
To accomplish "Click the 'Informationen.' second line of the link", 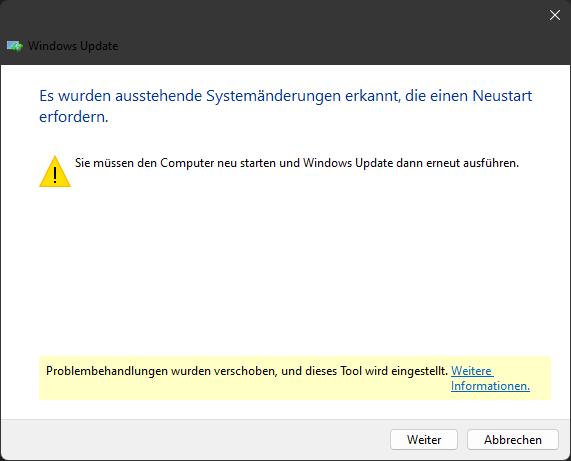I will 490,386.
